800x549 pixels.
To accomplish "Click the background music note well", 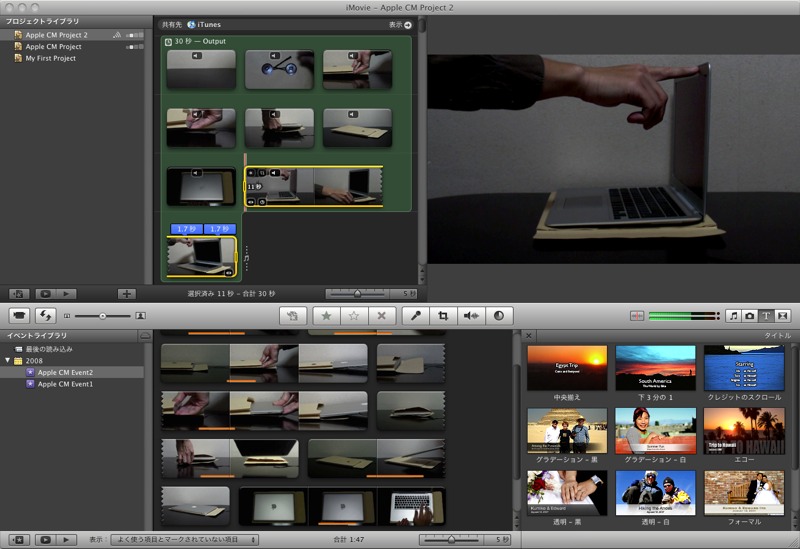I will 246,259.
